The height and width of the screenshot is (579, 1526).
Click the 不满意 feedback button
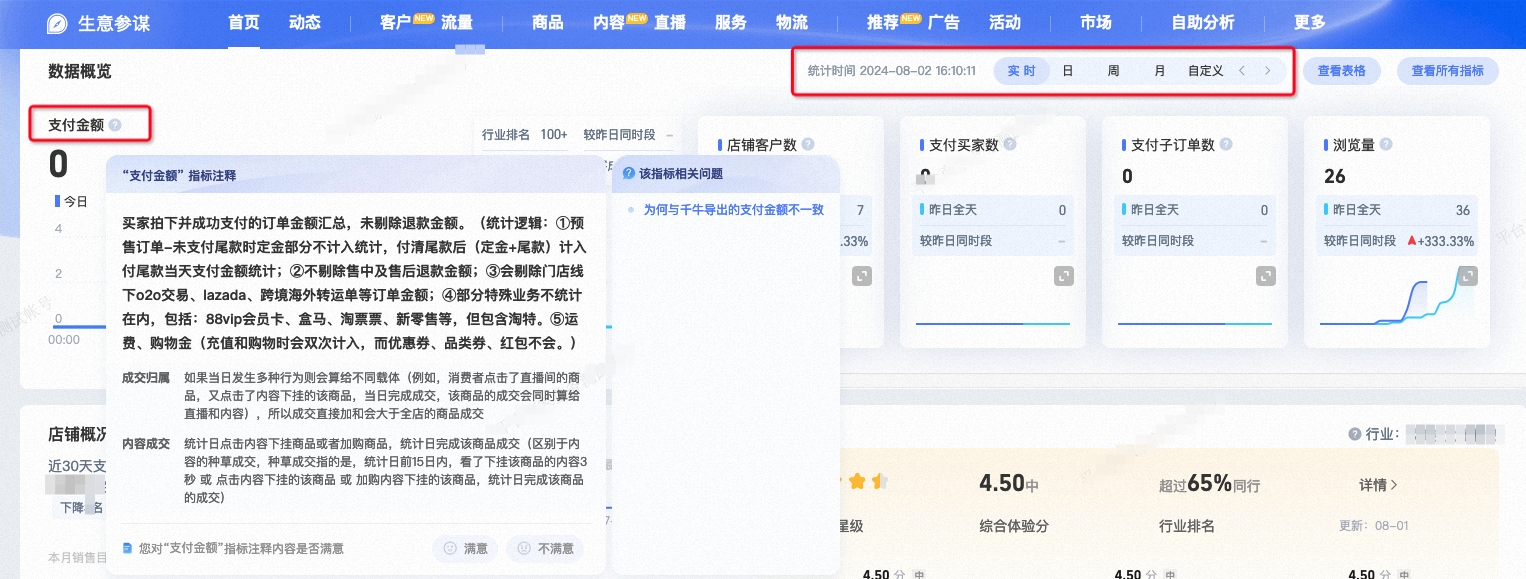[545, 548]
